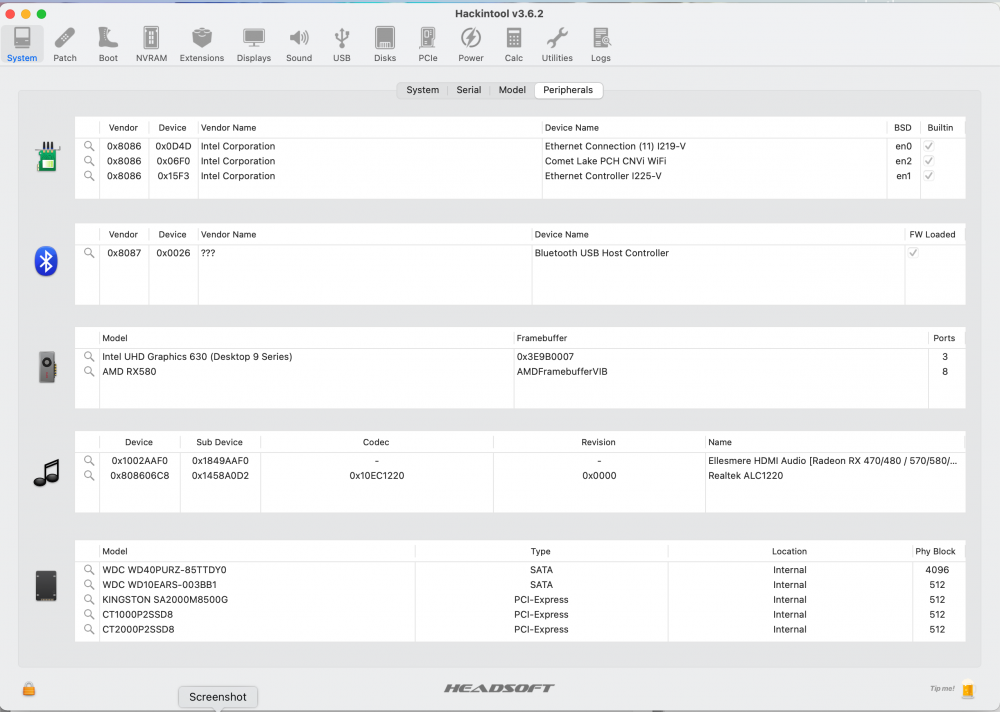Screen dimensions: 1000x712
Task: Click music note audio category icon
Action: coord(47,473)
